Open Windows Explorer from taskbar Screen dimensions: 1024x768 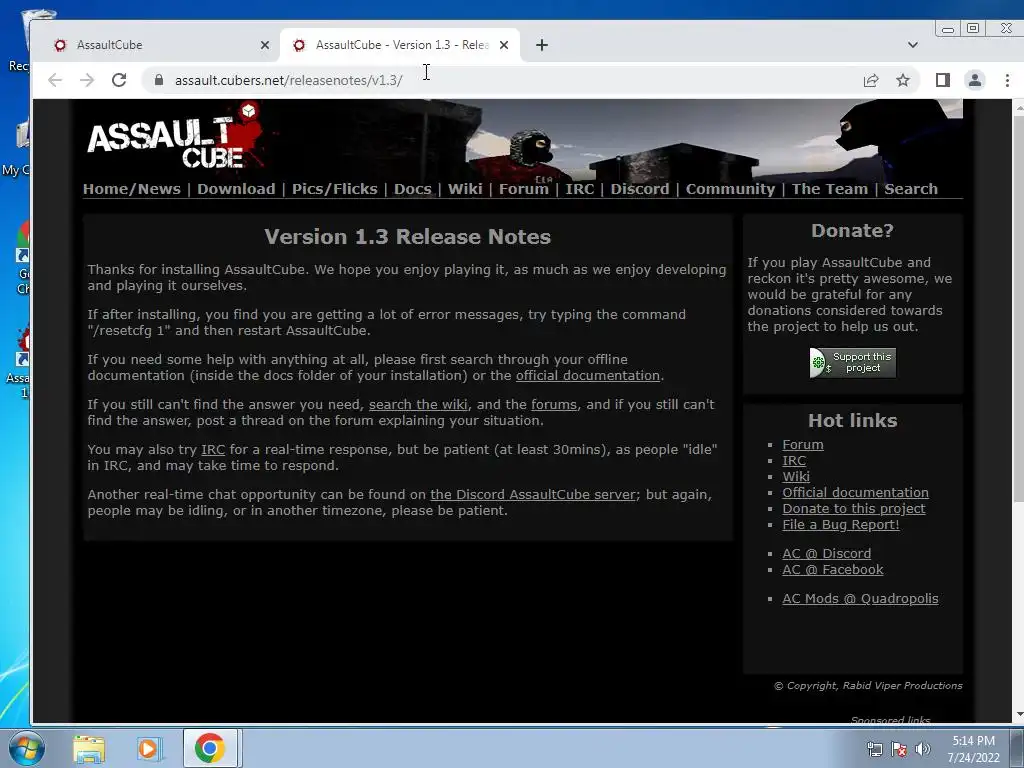pos(89,748)
